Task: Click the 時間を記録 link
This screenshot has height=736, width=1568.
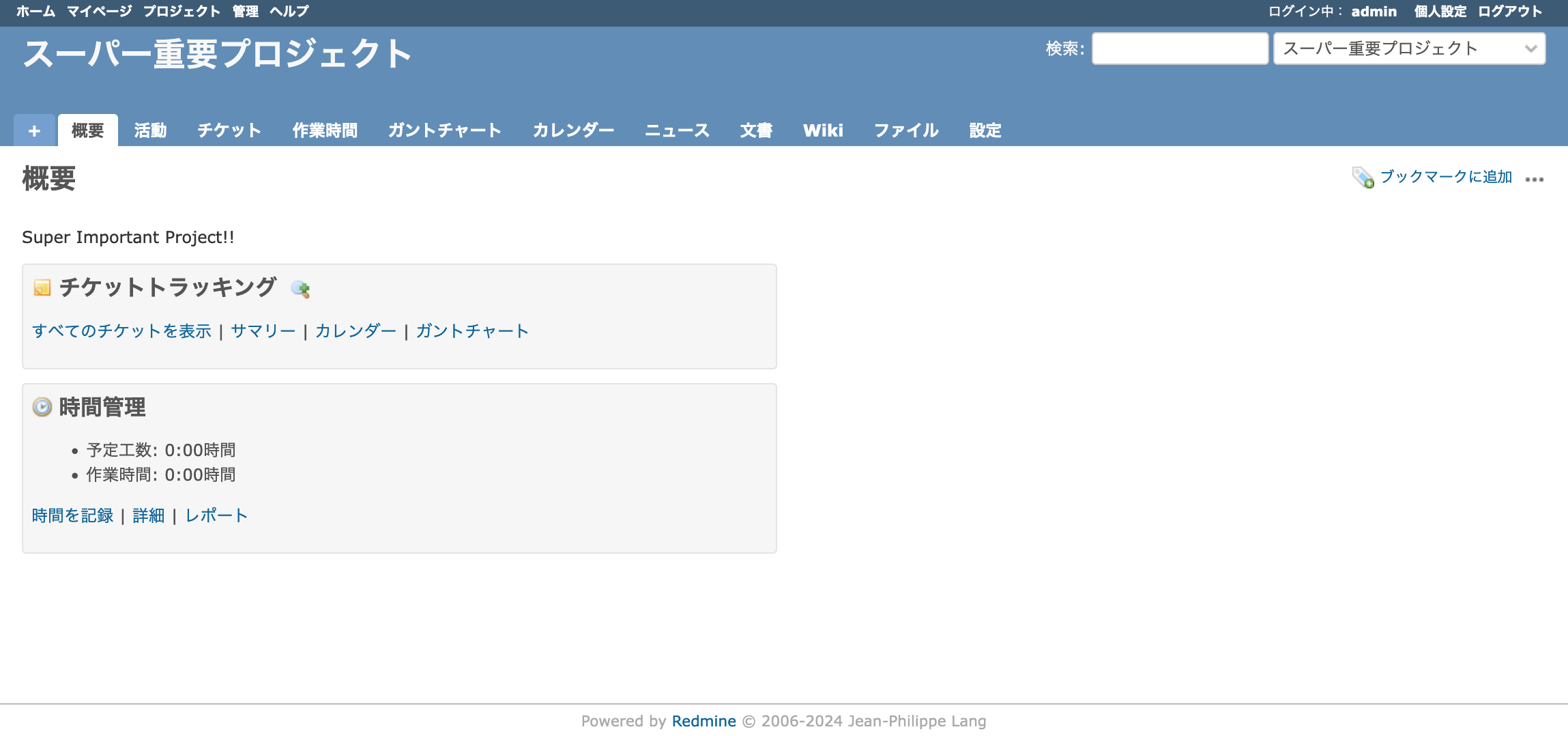Action: point(72,515)
